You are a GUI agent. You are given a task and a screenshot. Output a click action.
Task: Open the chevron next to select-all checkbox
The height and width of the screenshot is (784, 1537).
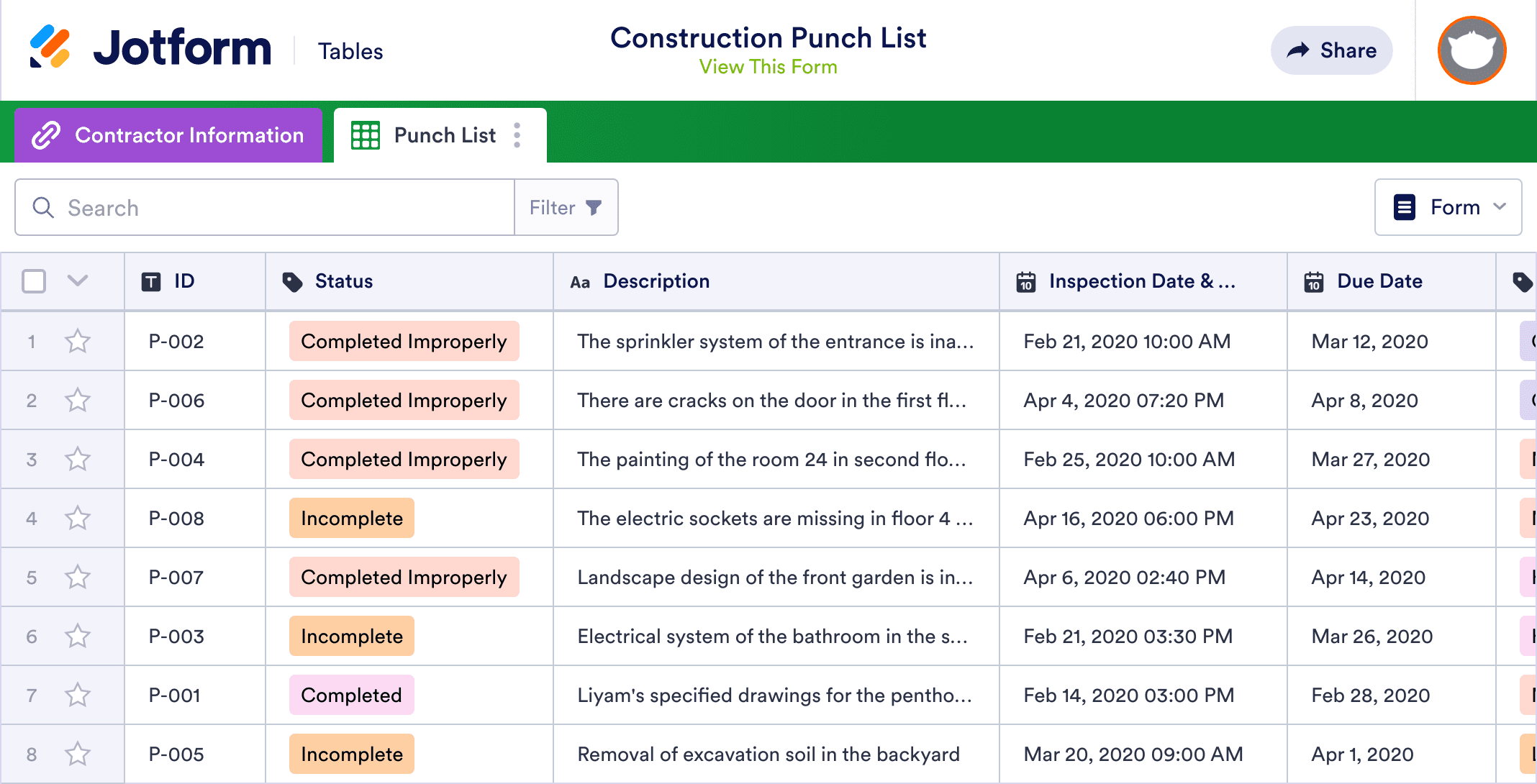78,281
